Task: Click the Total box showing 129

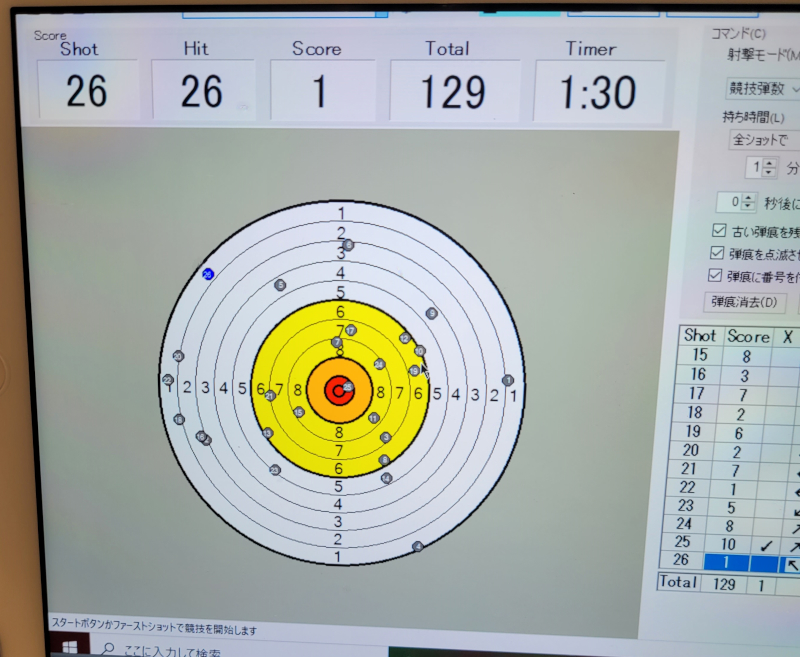Action: tap(454, 92)
